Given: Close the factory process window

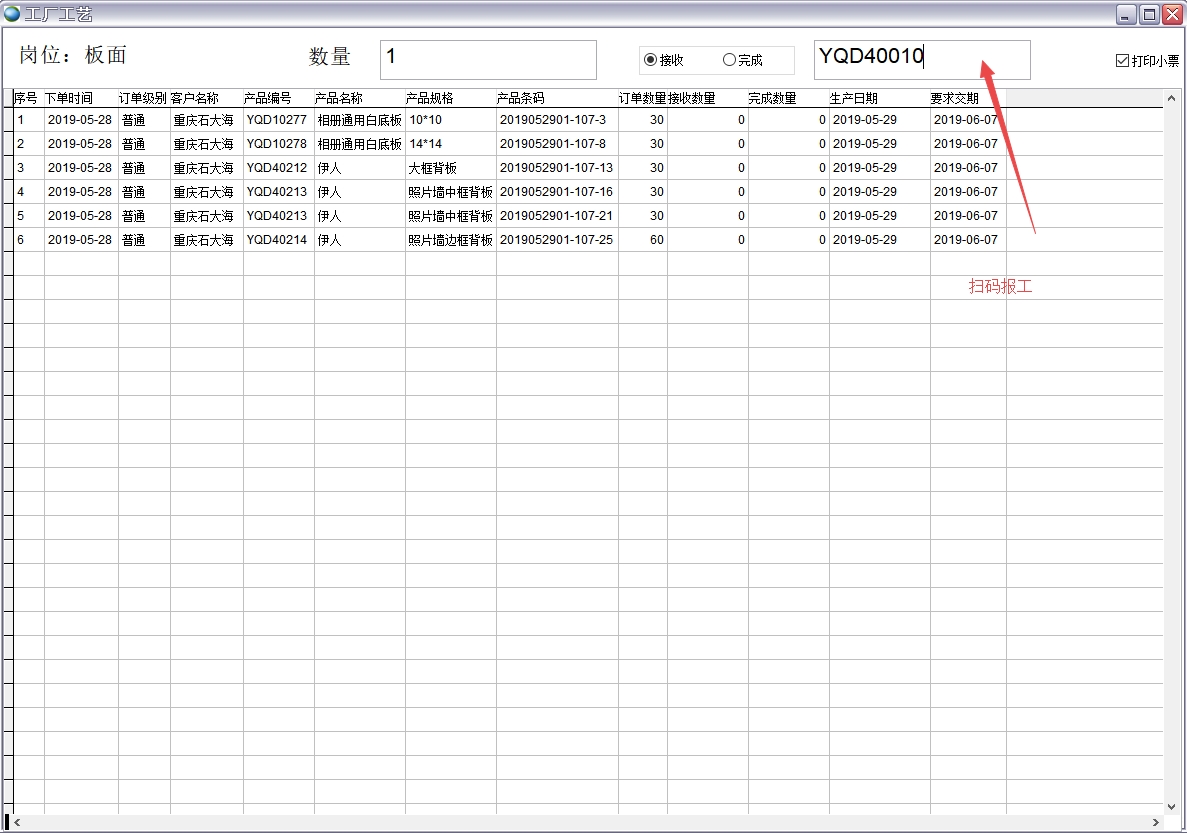Looking at the screenshot, I should 1171,14.
